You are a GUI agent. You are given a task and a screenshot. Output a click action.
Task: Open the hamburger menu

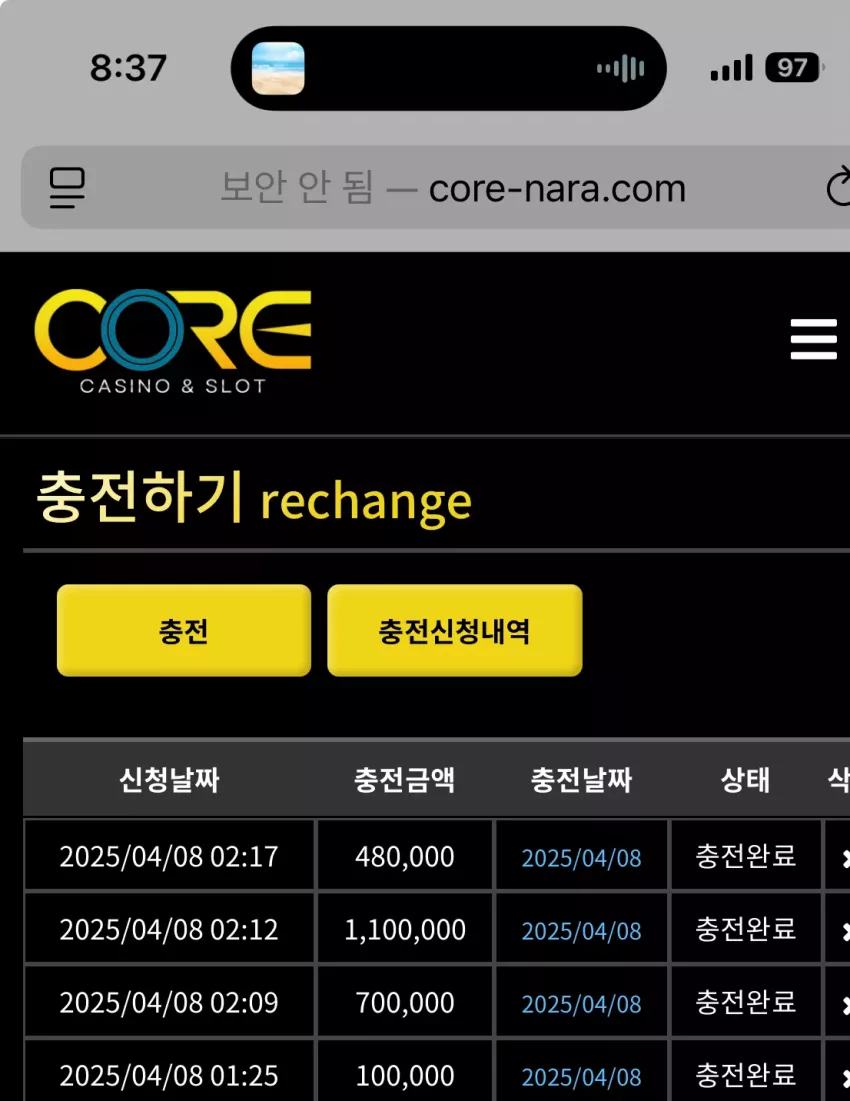[x=814, y=339]
